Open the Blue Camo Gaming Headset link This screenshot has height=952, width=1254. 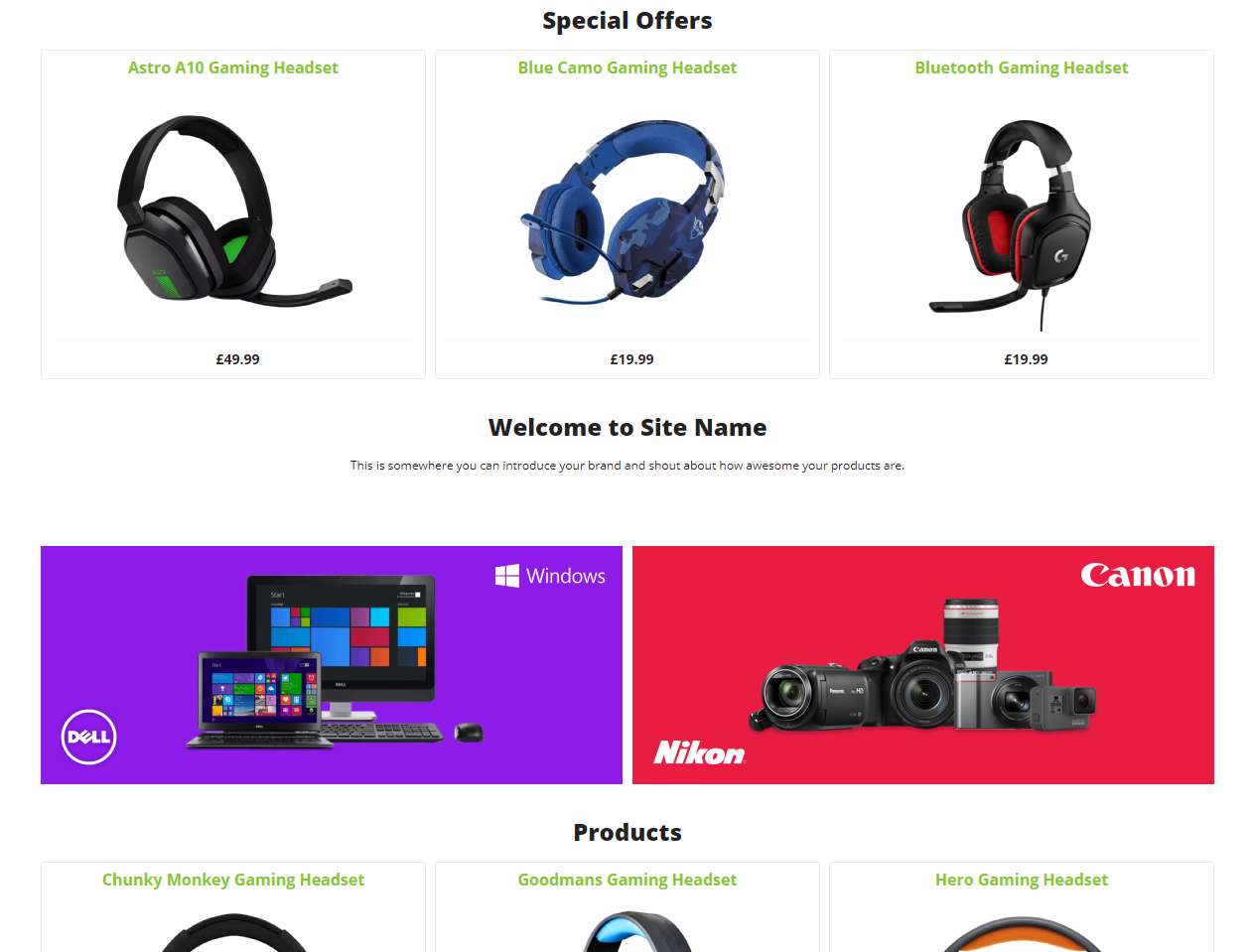627,68
